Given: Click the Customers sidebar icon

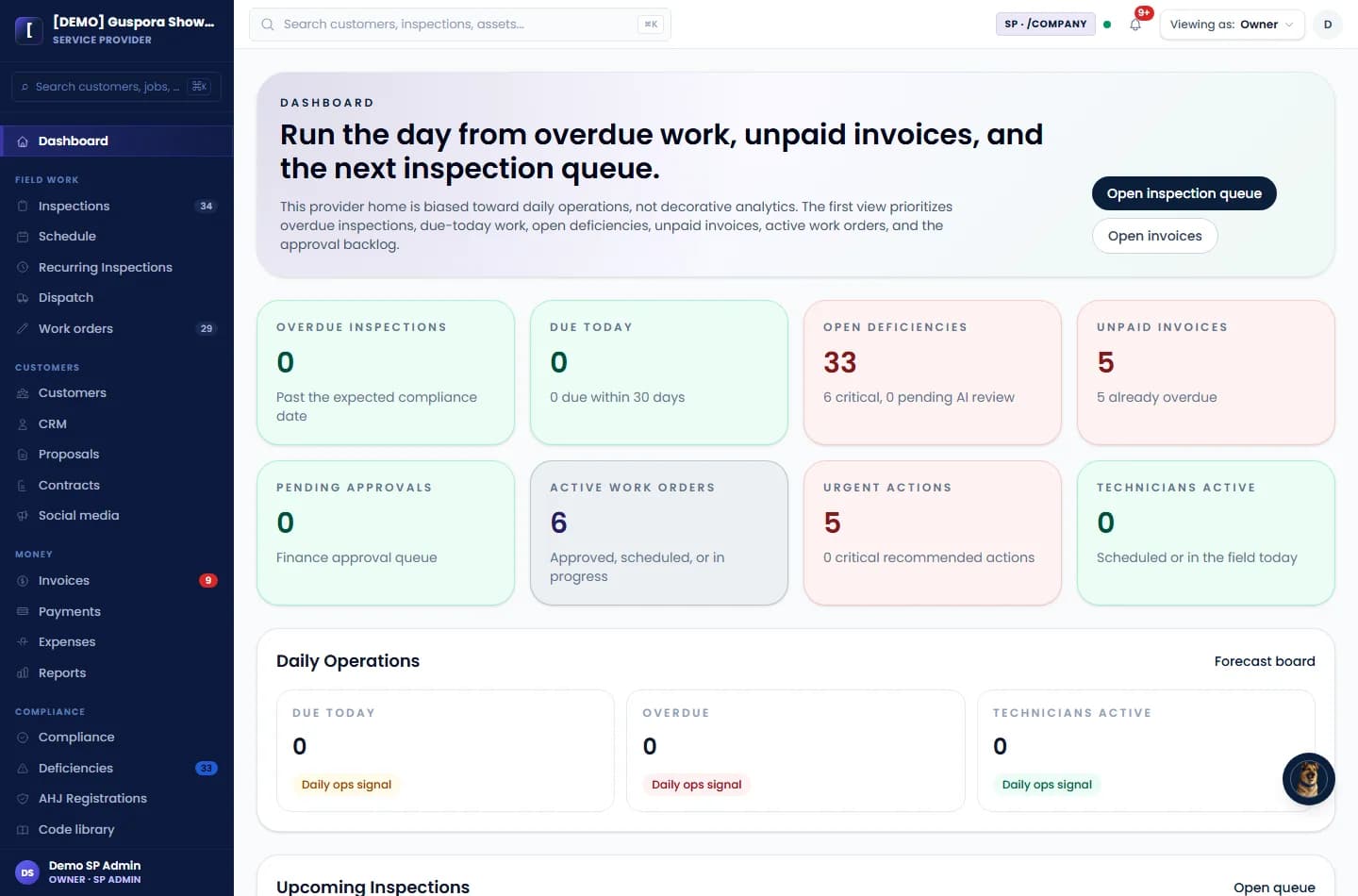Looking at the screenshot, I should 23,393.
